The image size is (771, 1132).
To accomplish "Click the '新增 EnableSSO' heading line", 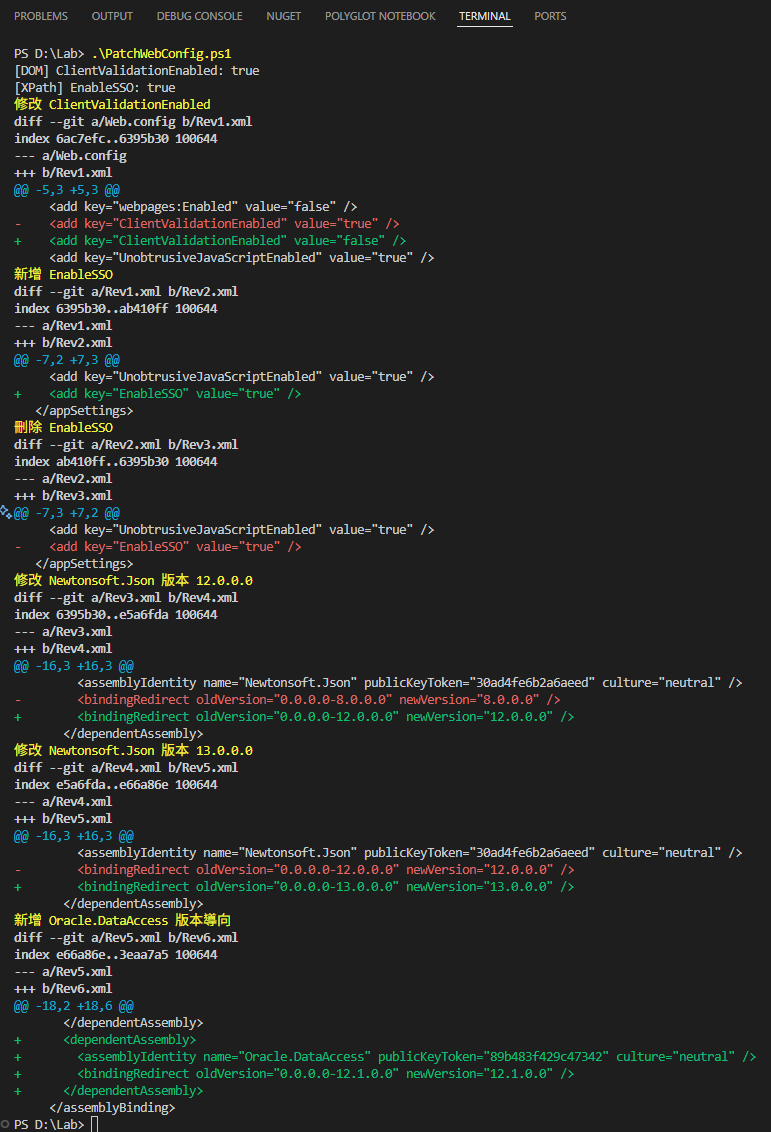I will click(64, 274).
